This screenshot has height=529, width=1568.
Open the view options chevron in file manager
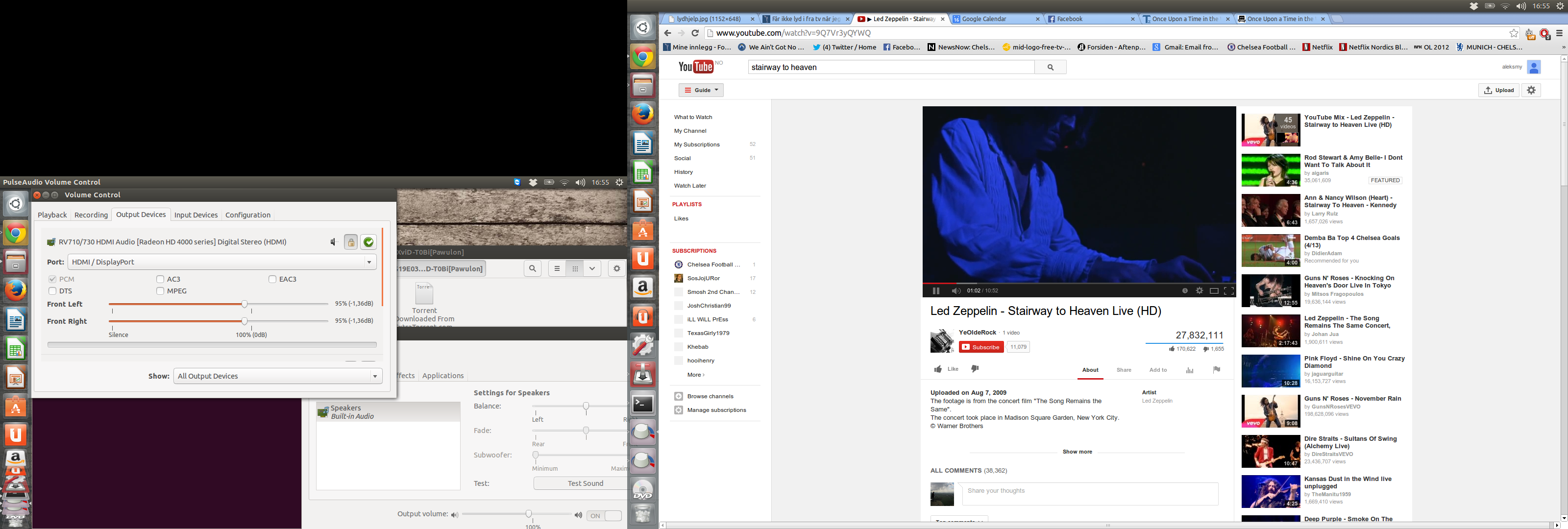(x=591, y=268)
